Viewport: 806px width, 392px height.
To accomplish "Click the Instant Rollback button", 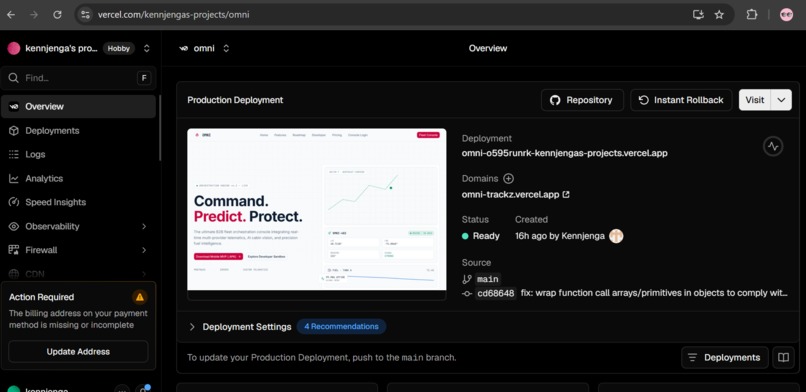I will [682, 100].
